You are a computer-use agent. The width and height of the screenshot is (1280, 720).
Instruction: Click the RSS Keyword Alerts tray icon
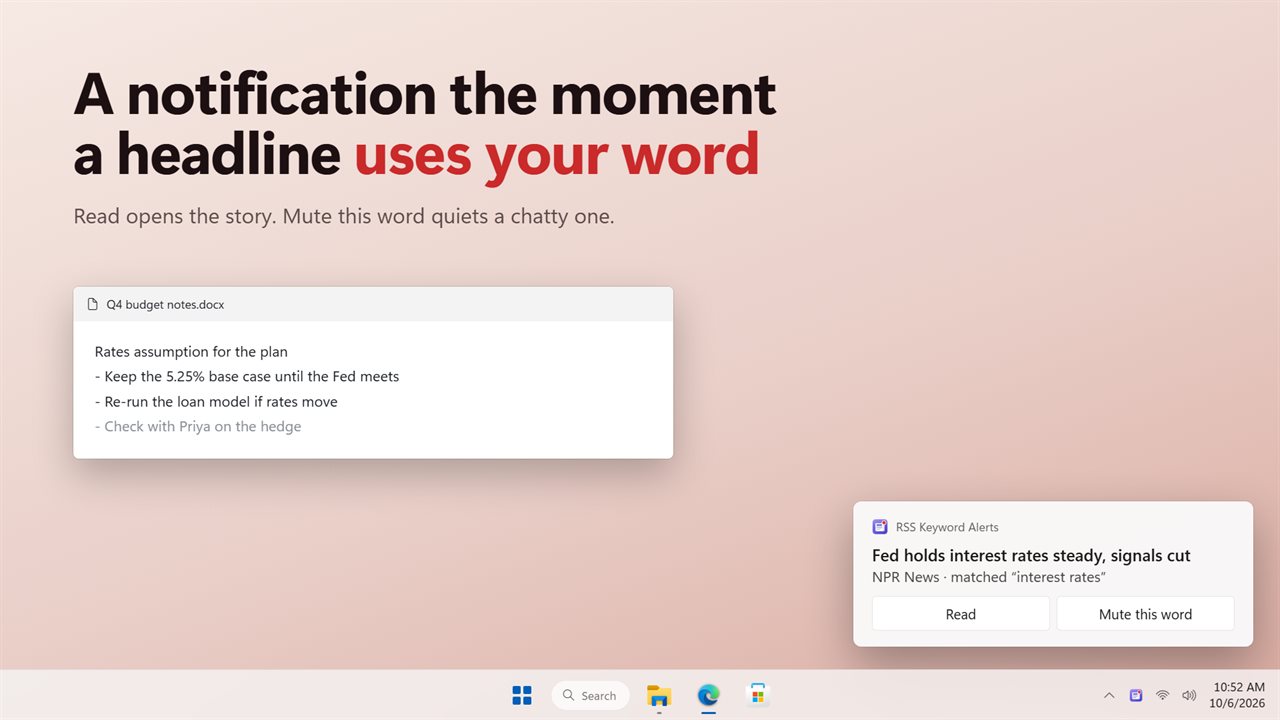click(1136, 695)
